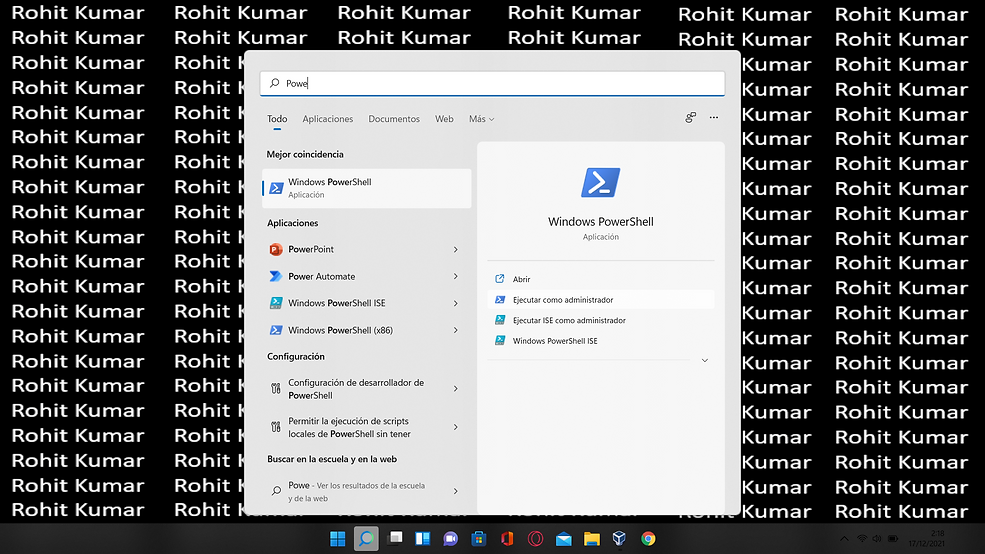Click the Search icon on the taskbar

366,539
